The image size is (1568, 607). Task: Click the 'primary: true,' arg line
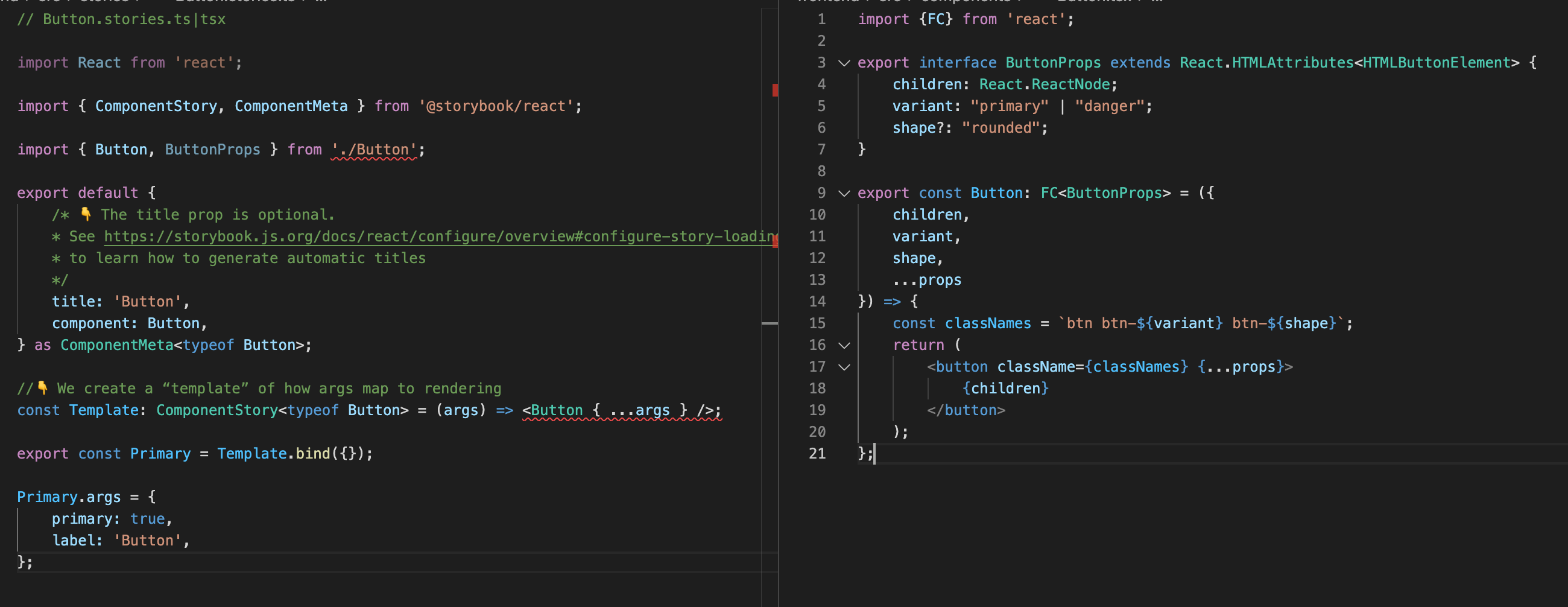(x=112, y=519)
